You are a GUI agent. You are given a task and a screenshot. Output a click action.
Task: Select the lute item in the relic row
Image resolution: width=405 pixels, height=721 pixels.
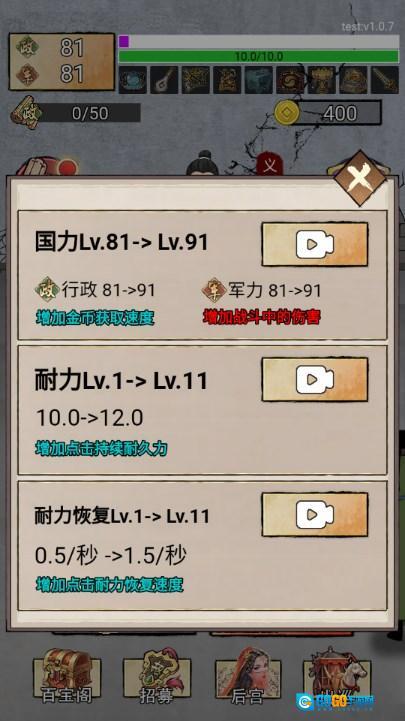pos(164,80)
